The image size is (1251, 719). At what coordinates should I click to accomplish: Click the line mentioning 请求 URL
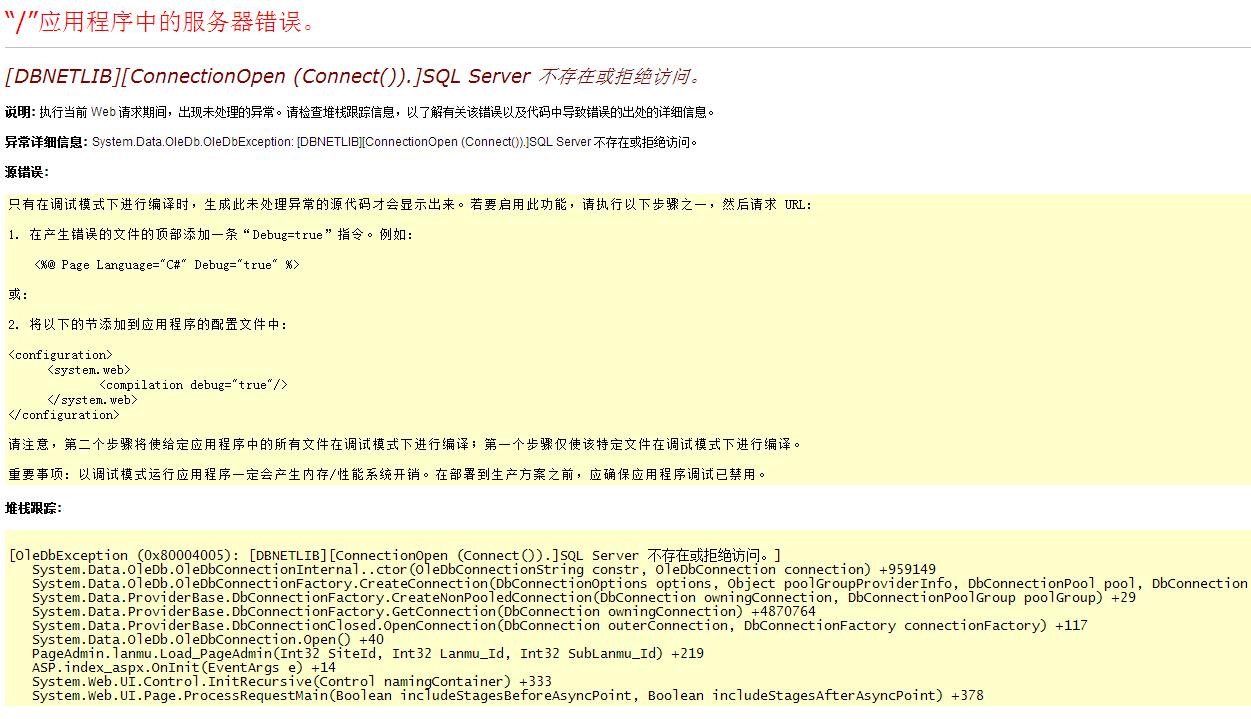(410, 204)
